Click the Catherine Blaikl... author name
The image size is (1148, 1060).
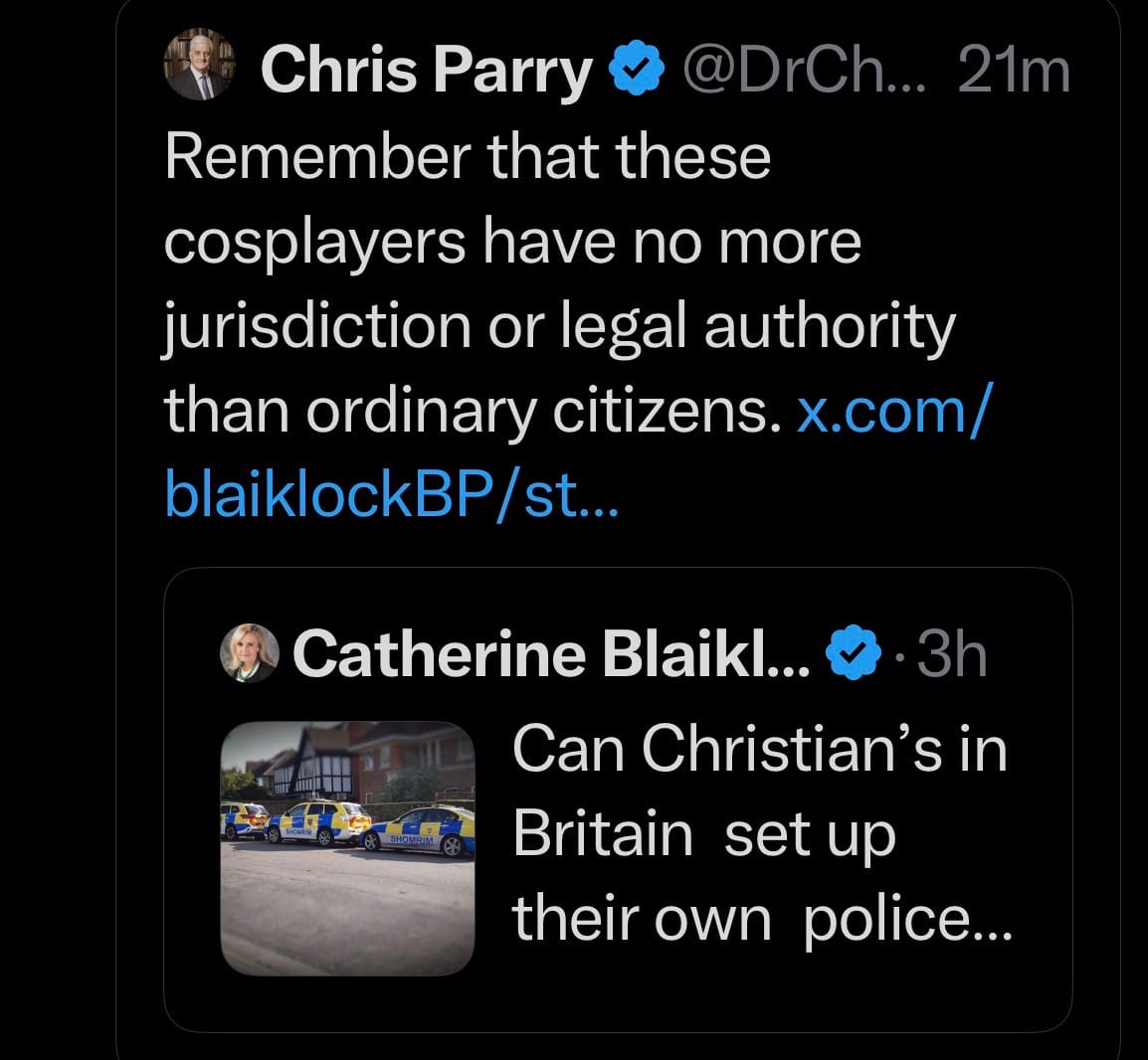[x=550, y=654]
